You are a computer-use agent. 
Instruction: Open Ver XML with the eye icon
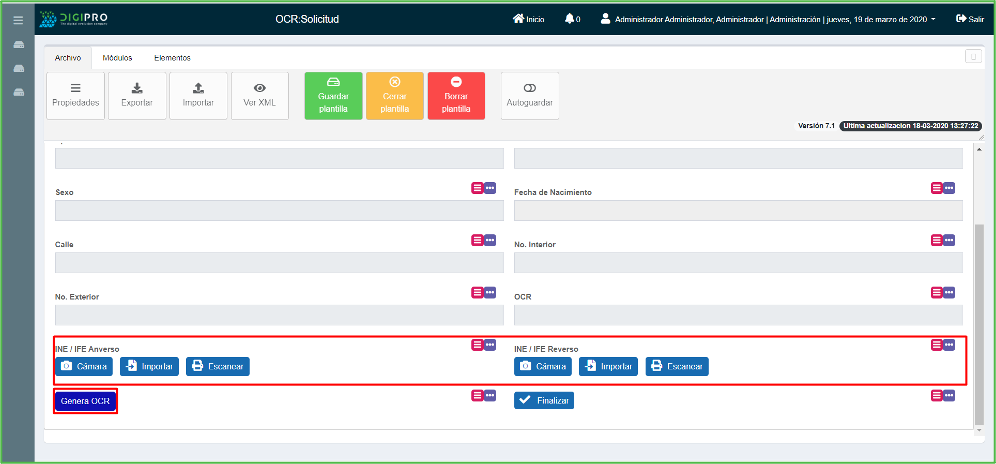point(259,96)
